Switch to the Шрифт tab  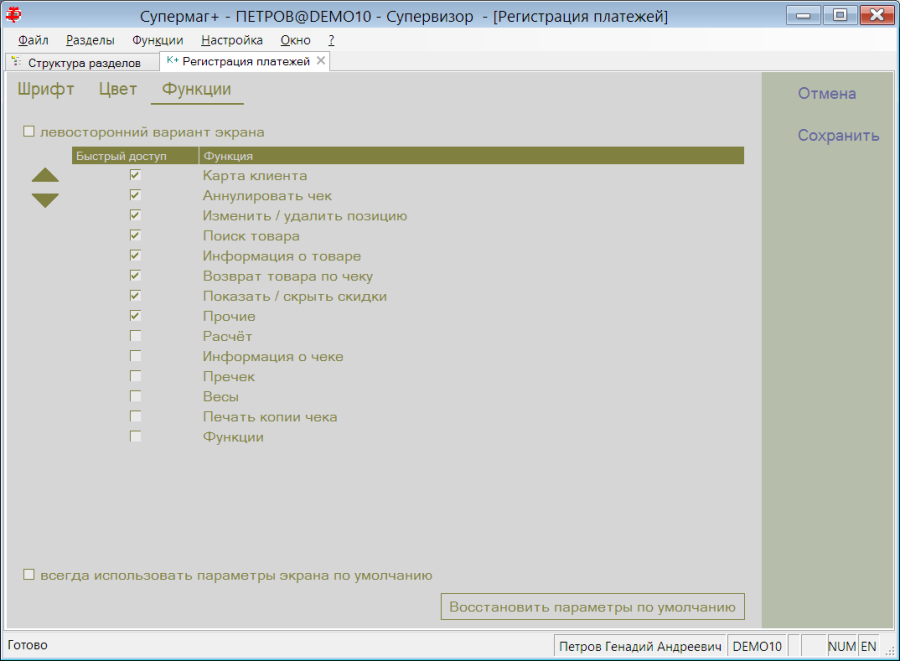coord(46,90)
